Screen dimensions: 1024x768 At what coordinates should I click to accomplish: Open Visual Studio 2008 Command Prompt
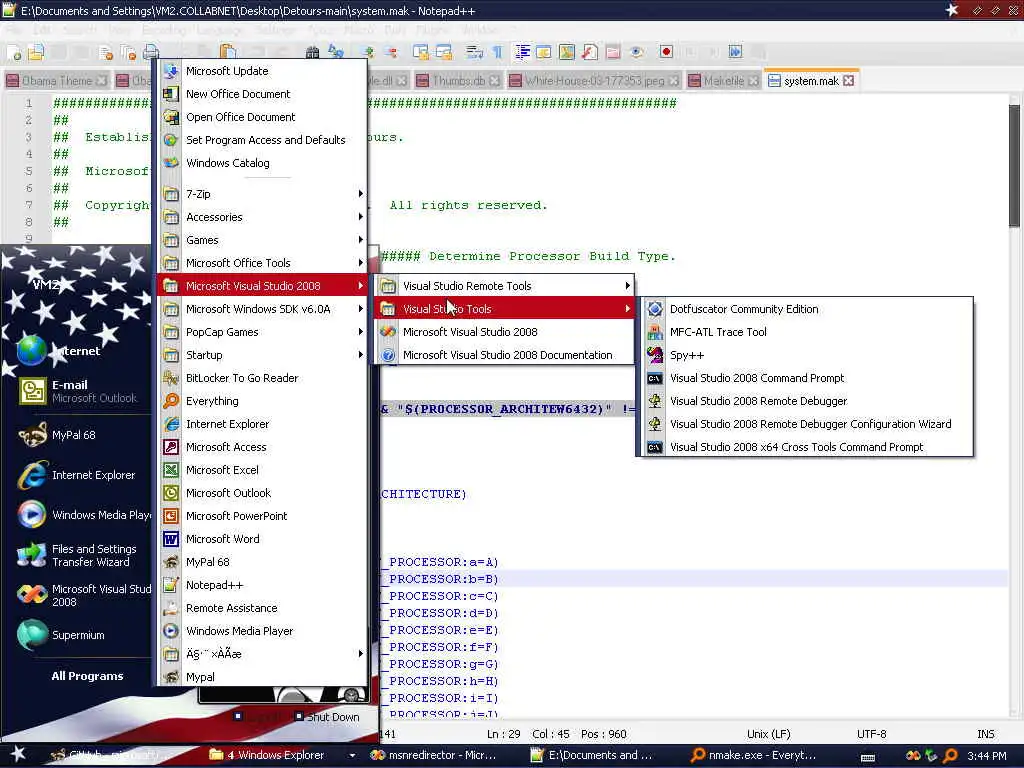point(807,377)
